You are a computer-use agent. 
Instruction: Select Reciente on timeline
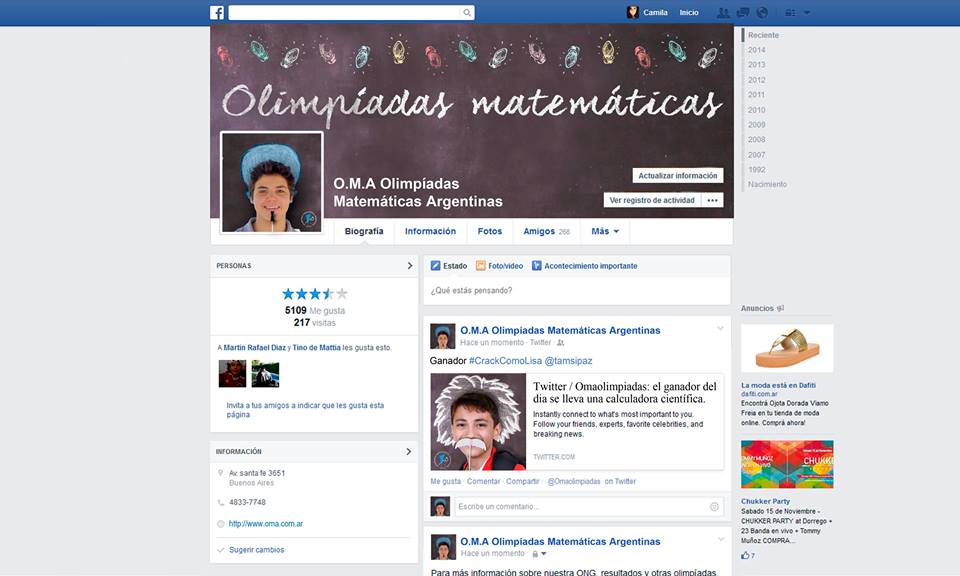coord(763,36)
